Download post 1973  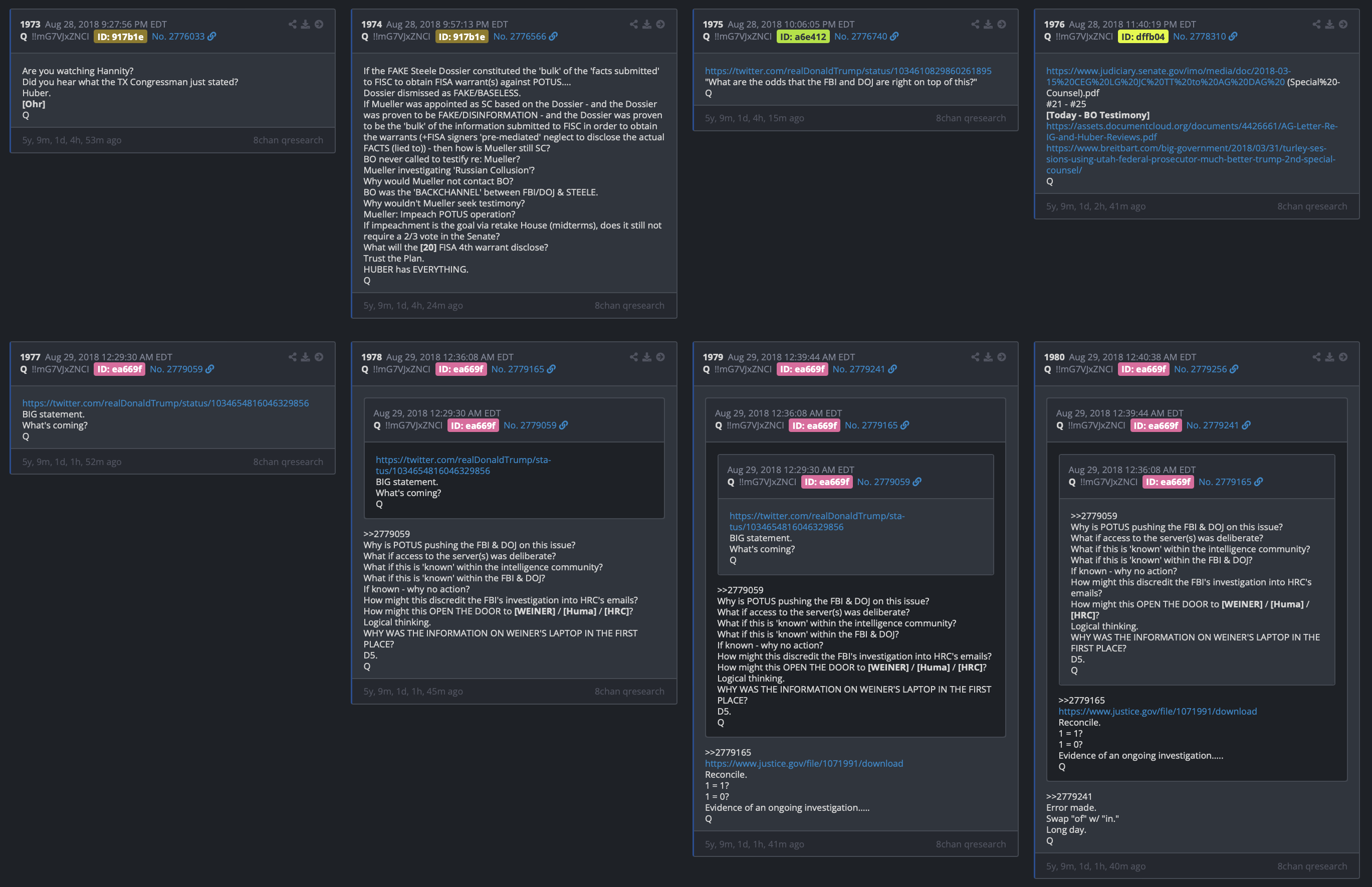(306, 24)
